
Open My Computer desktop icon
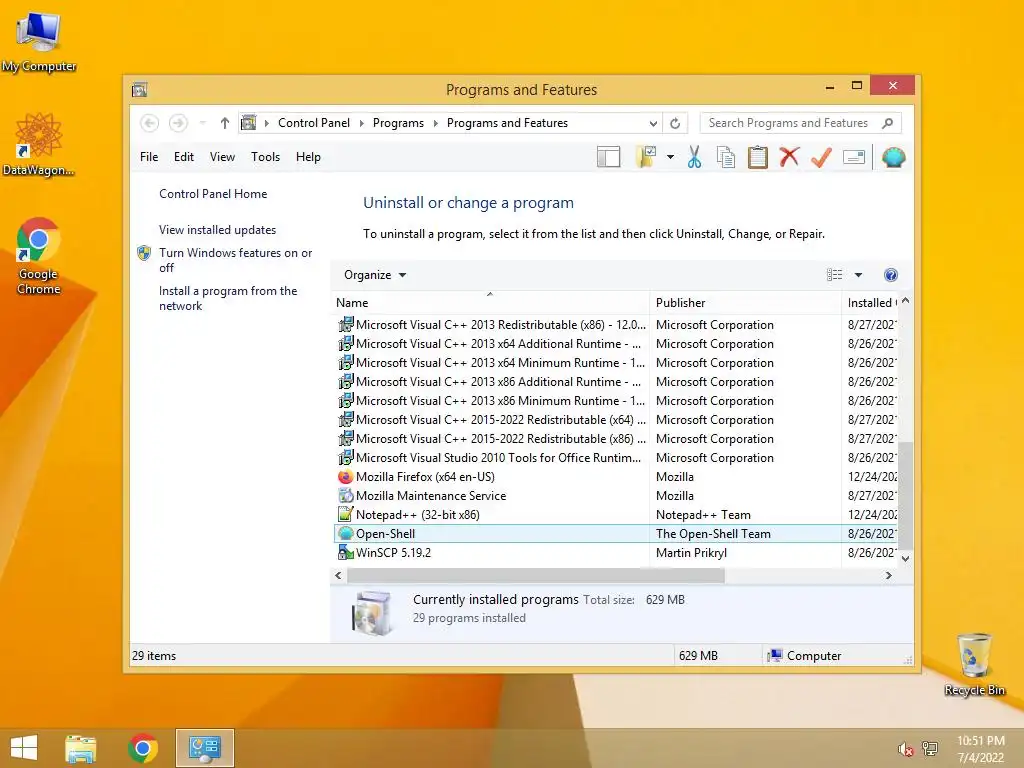[x=39, y=40]
